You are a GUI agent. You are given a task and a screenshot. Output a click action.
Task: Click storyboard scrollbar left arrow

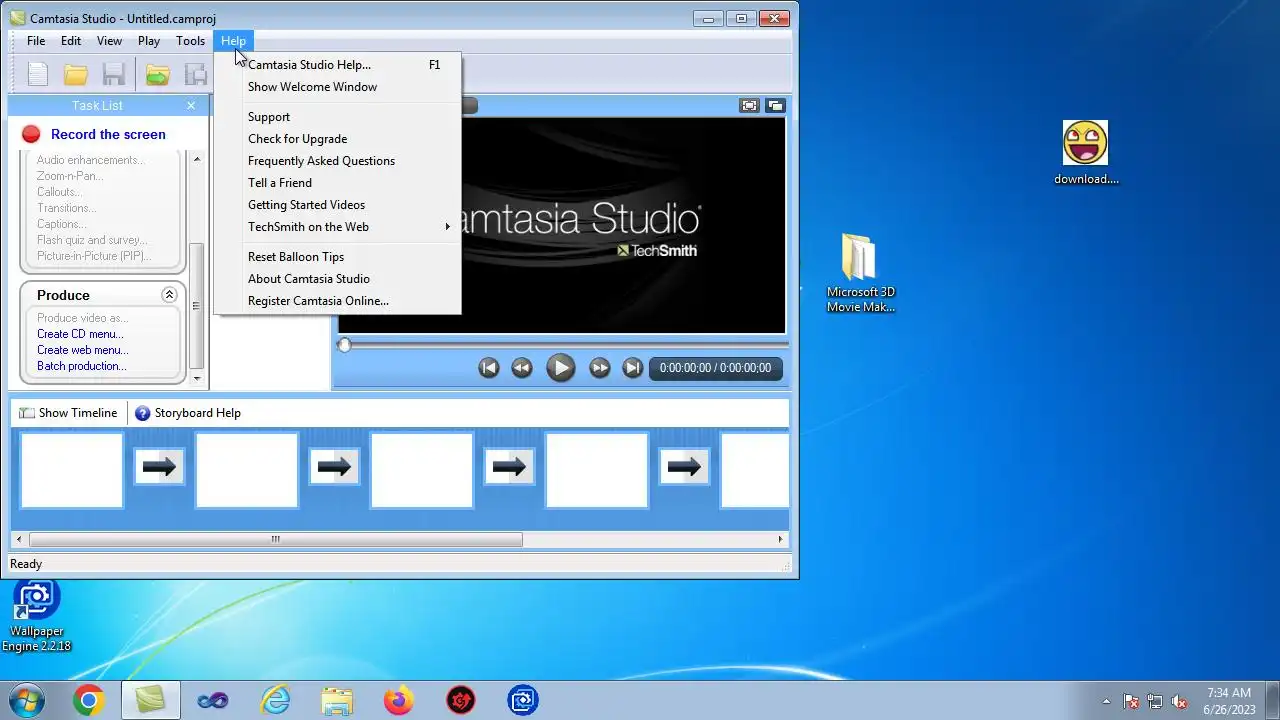[18, 539]
